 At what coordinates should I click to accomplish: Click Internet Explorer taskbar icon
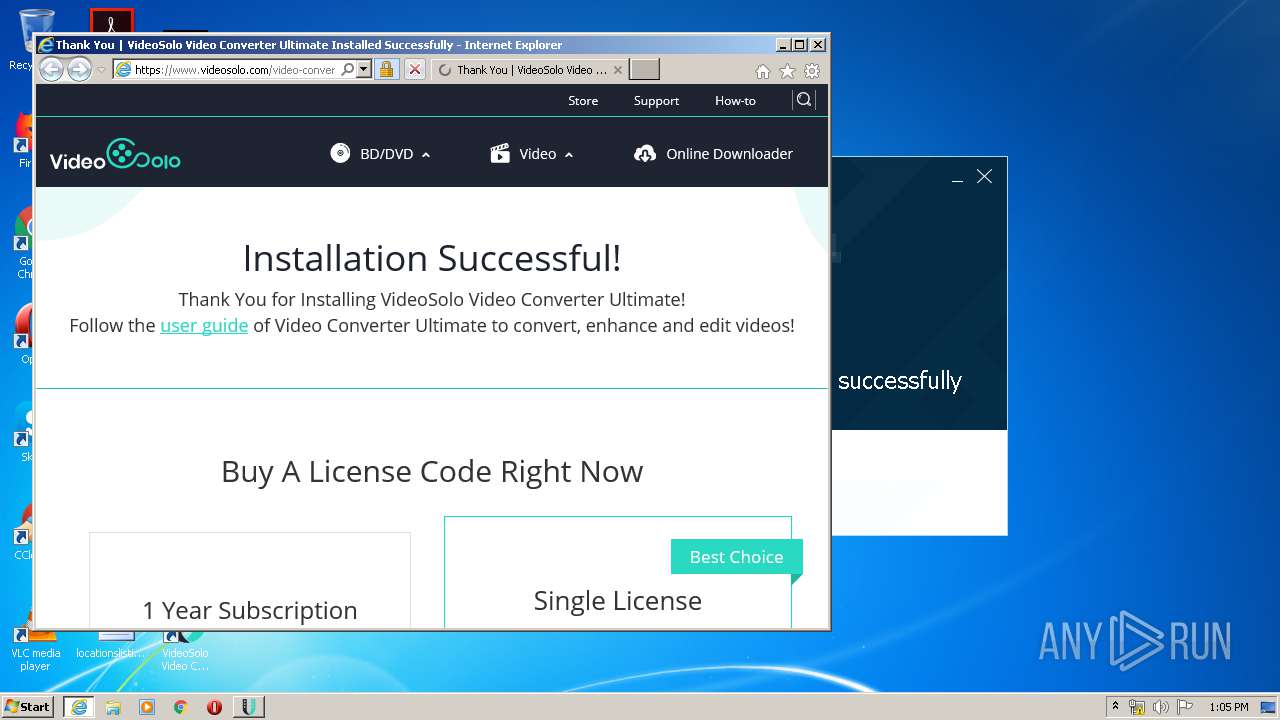coord(79,707)
